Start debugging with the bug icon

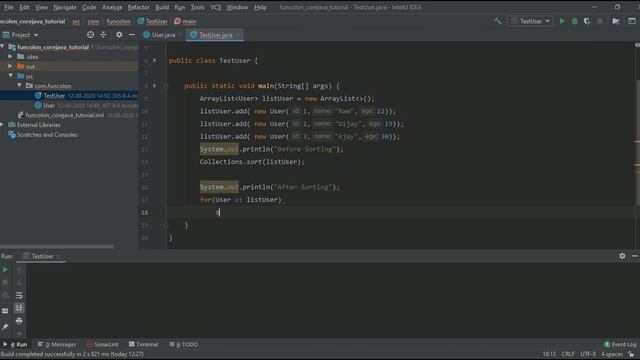coord(574,21)
